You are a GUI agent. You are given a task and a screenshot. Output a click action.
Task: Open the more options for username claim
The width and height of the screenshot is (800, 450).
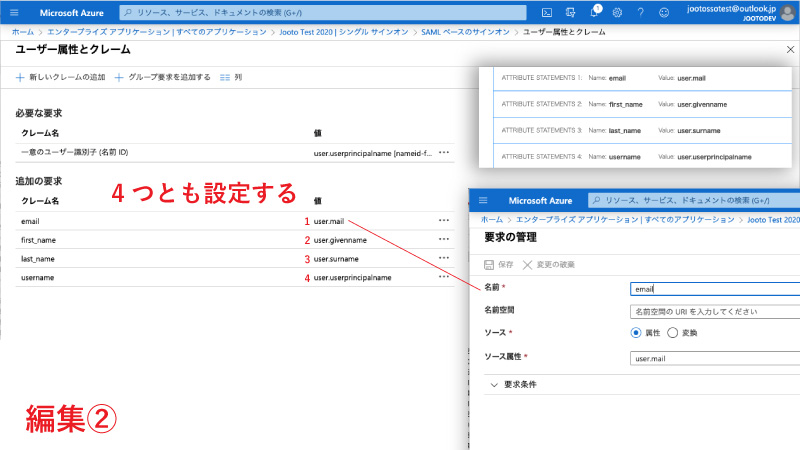[x=444, y=277]
